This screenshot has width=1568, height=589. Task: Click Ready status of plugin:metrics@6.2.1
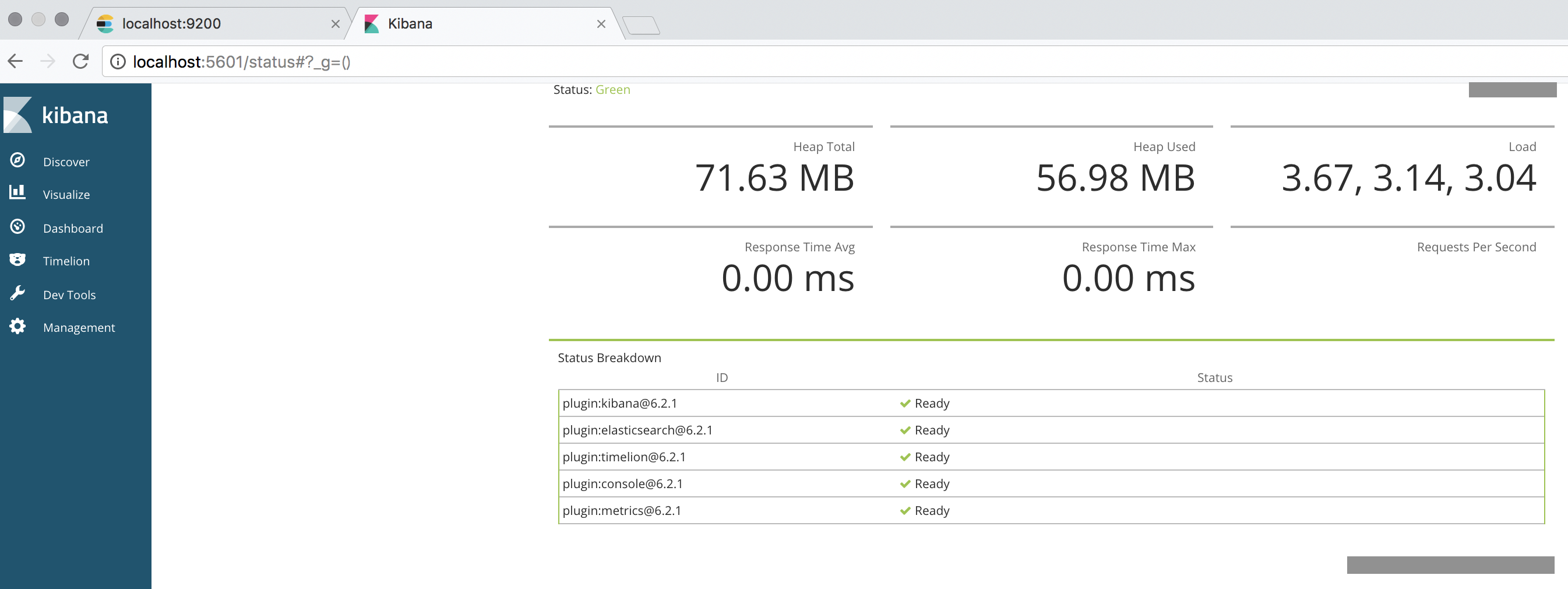[x=932, y=510]
